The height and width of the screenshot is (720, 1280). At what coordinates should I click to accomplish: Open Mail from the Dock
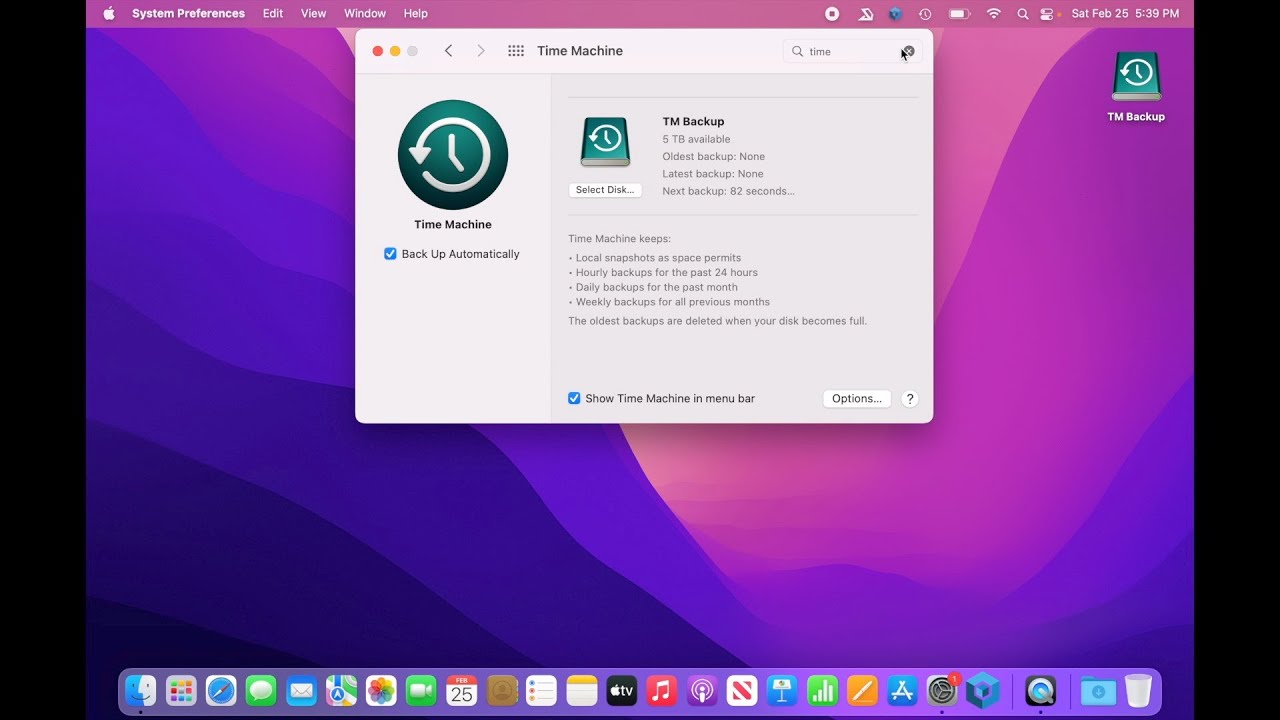pyautogui.click(x=301, y=690)
